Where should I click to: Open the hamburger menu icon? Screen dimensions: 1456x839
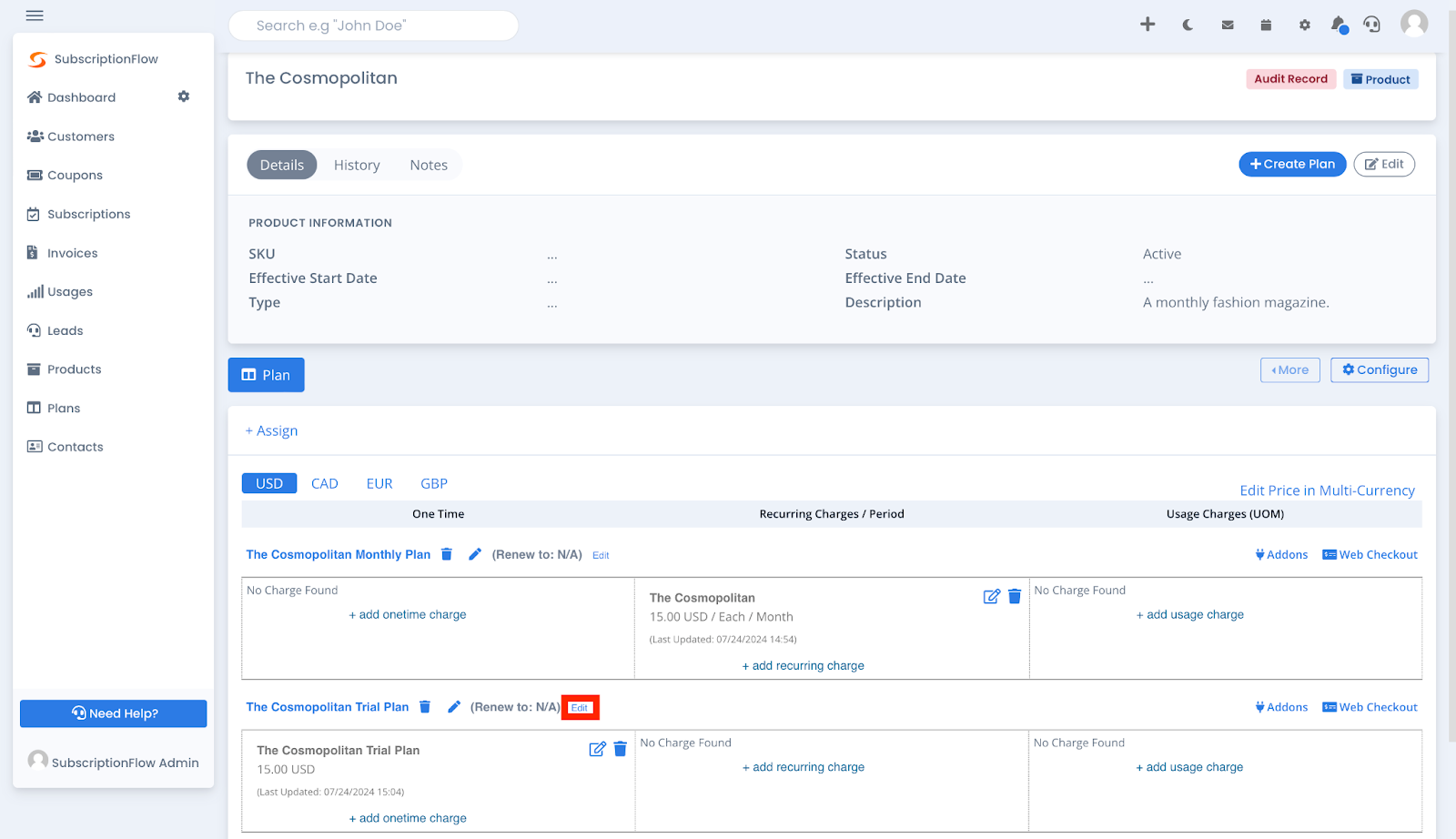click(x=35, y=15)
